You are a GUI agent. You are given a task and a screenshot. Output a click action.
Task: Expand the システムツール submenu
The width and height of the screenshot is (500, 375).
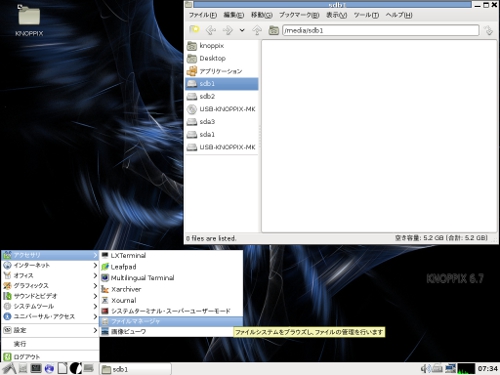[x=50, y=306]
